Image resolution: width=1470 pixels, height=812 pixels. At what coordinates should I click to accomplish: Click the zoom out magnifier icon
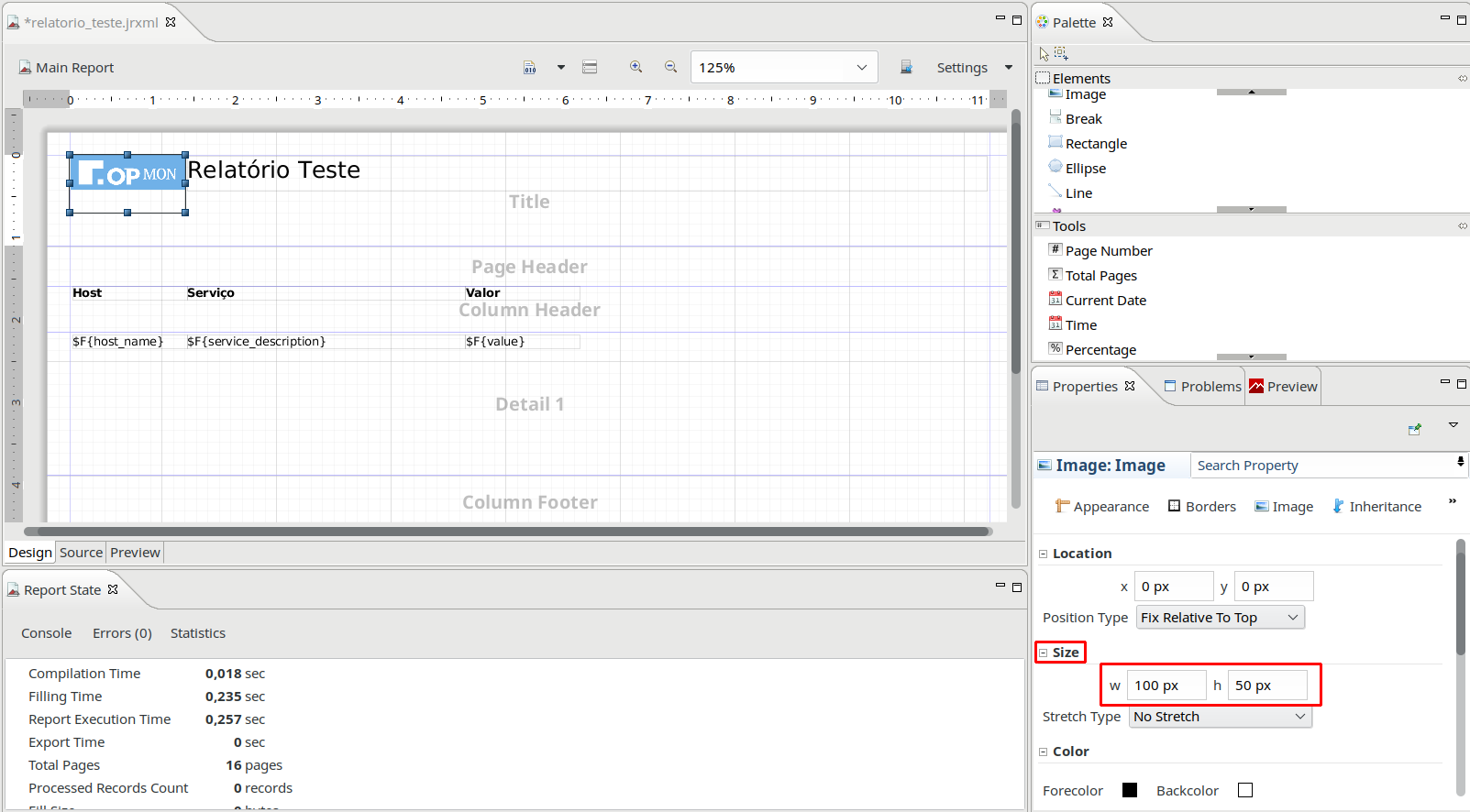click(x=670, y=67)
